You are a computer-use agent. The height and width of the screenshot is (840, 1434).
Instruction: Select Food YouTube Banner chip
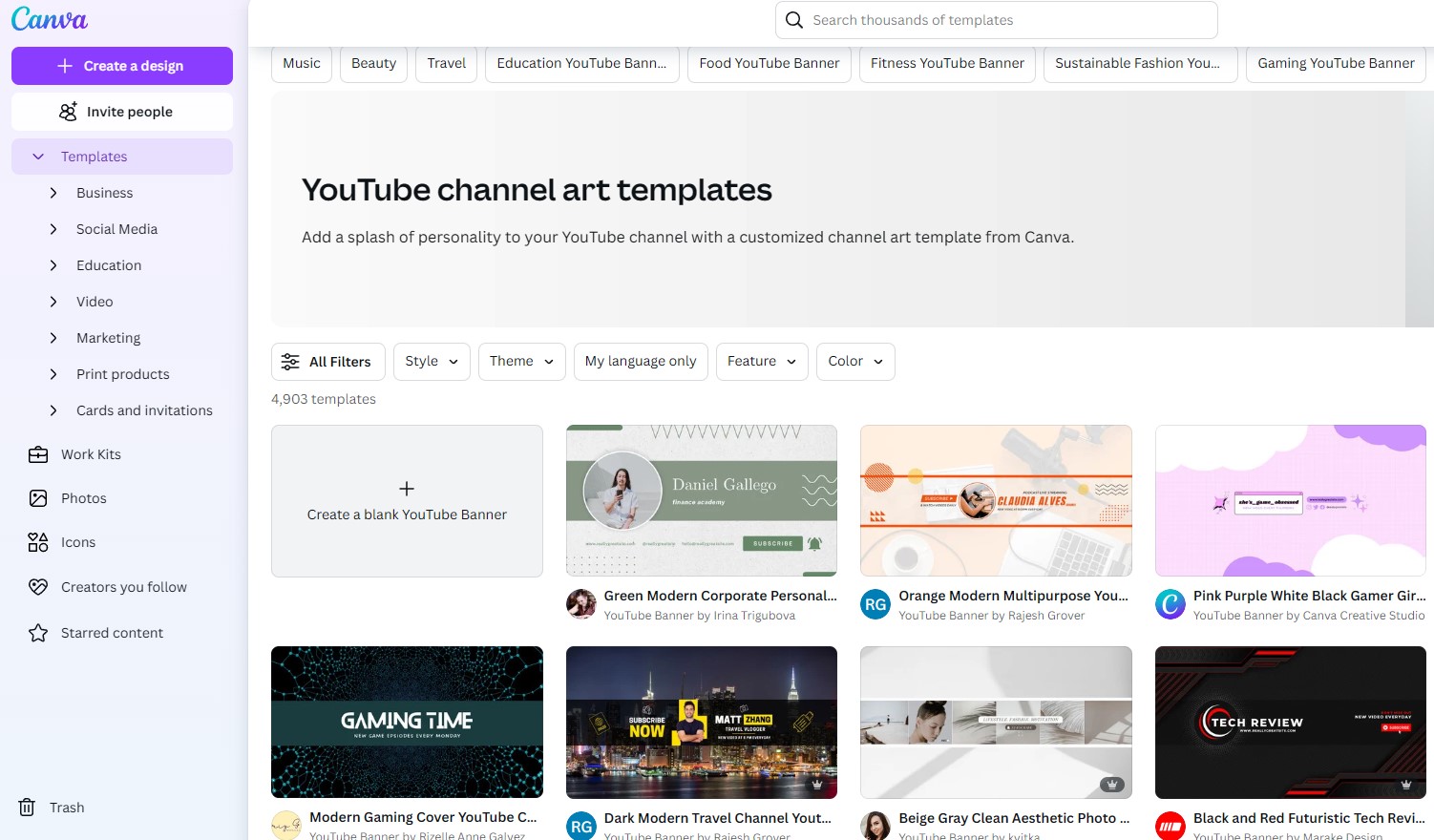click(x=770, y=64)
